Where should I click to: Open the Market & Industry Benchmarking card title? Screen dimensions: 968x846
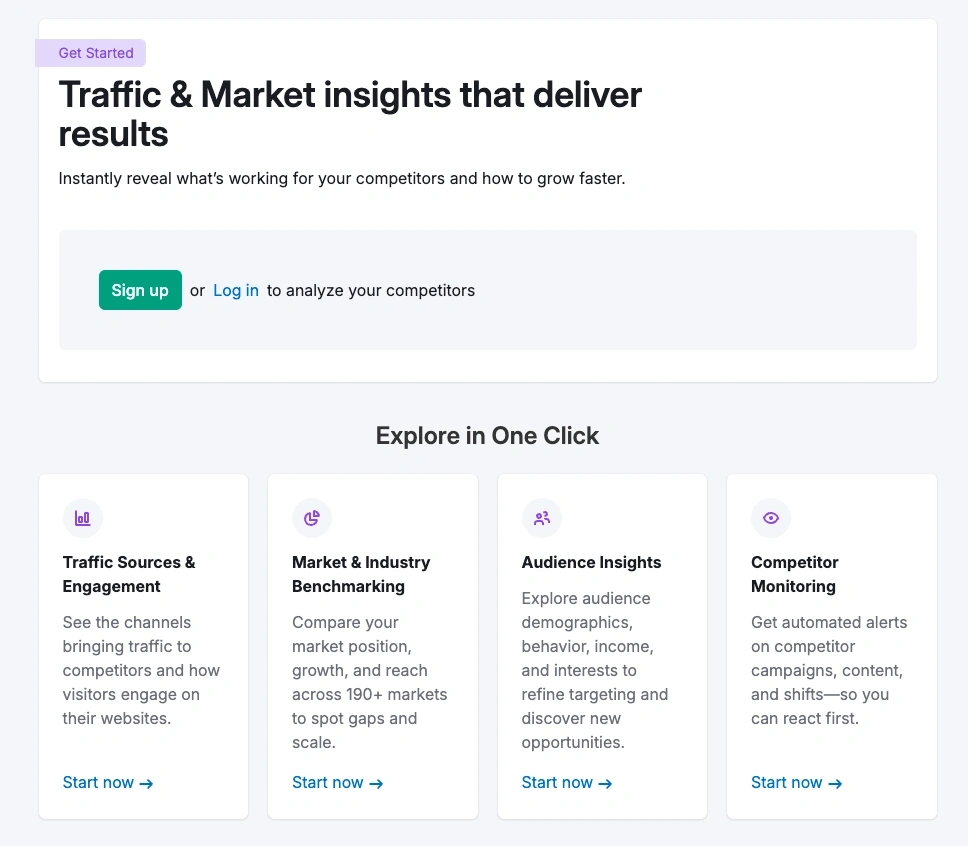[361, 574]
